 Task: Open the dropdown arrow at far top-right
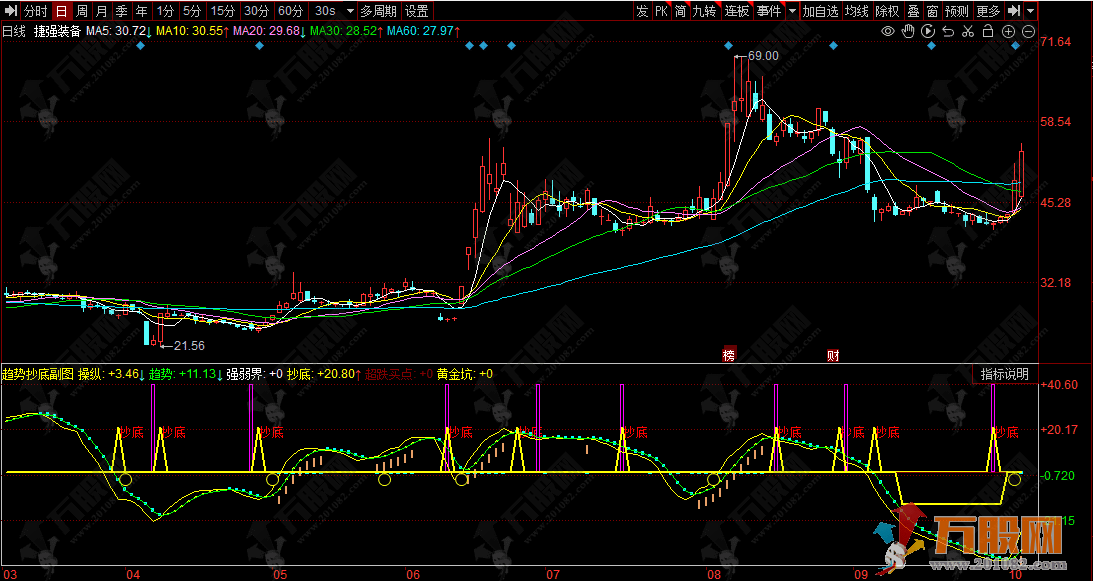[1031, 11]
